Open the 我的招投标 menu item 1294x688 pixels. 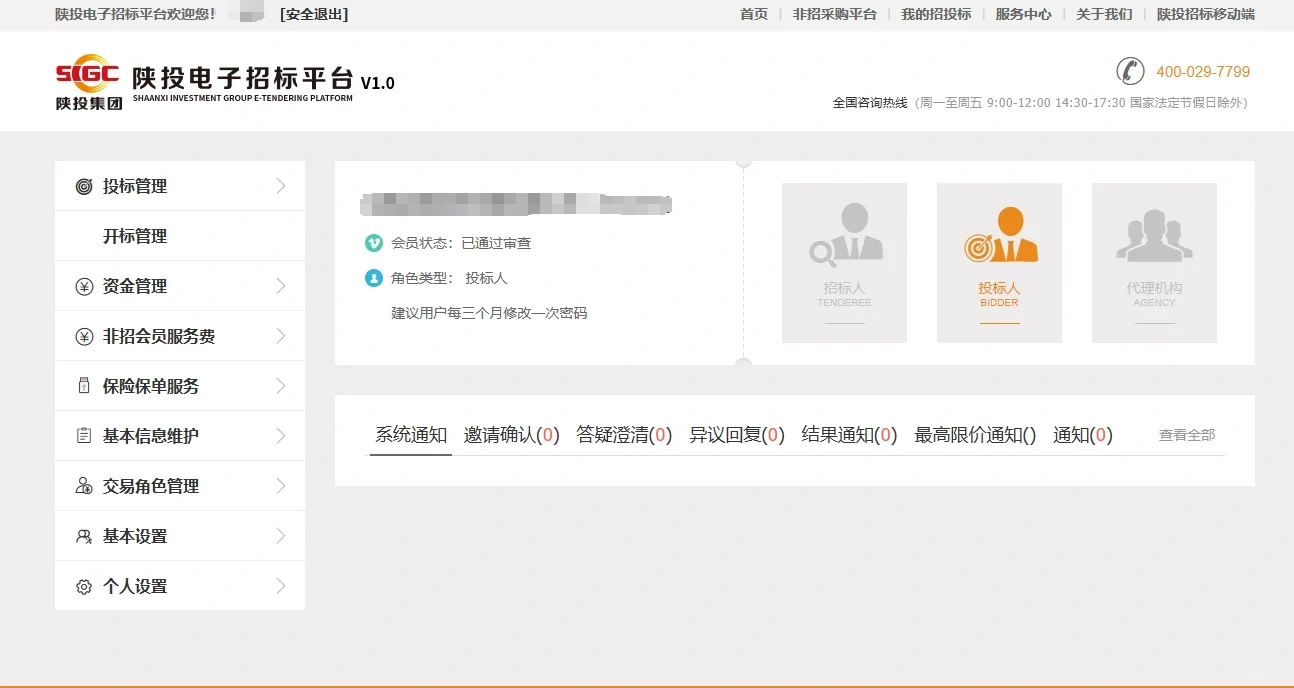click(935, 15)
